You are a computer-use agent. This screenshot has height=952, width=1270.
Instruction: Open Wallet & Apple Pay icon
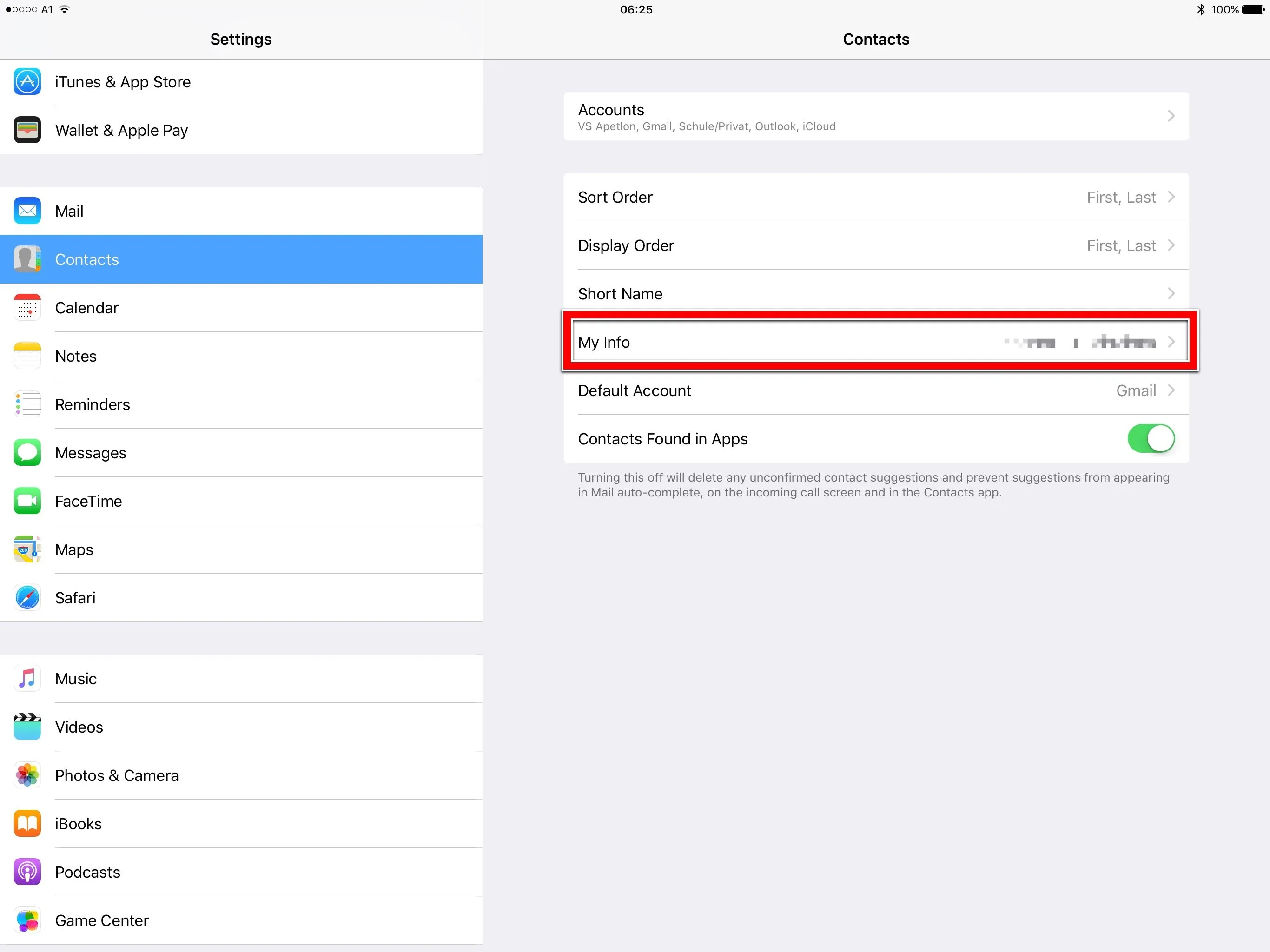(27, 130)
